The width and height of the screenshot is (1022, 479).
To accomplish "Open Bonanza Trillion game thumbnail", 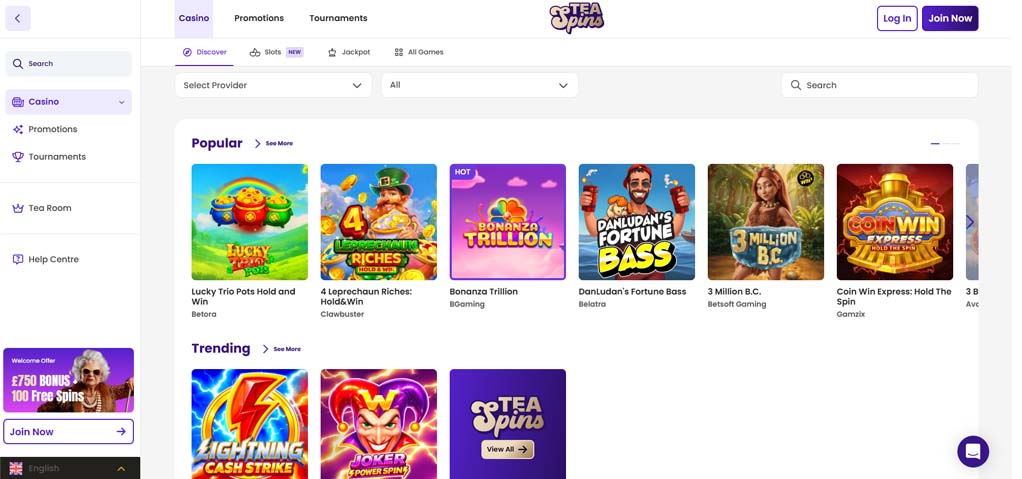I will (508, 222).
